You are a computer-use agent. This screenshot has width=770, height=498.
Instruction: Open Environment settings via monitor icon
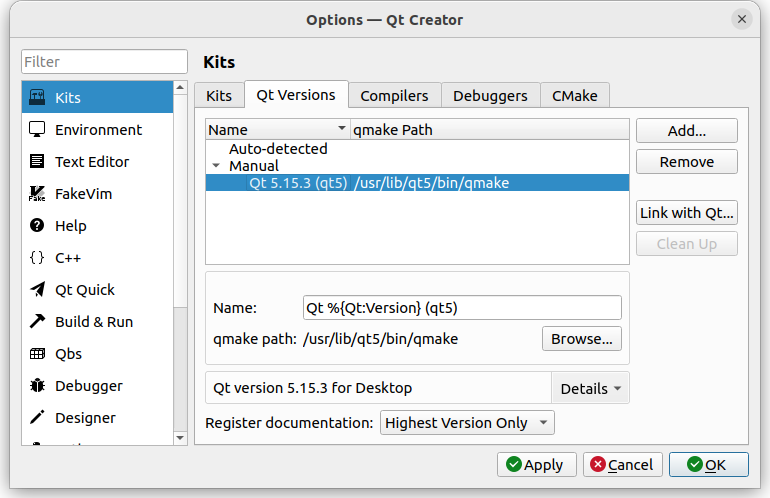37,129
